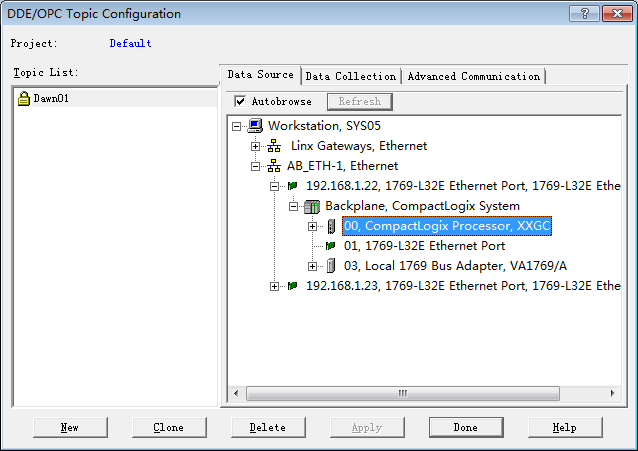
Task: Toggle the Autobrowse checkbox
Action: 240,101
